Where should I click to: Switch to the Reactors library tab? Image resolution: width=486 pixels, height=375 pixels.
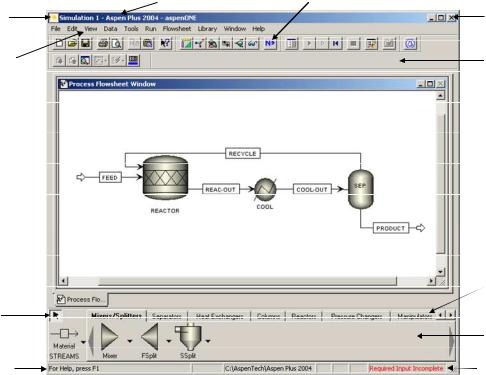tap(304, 315)
